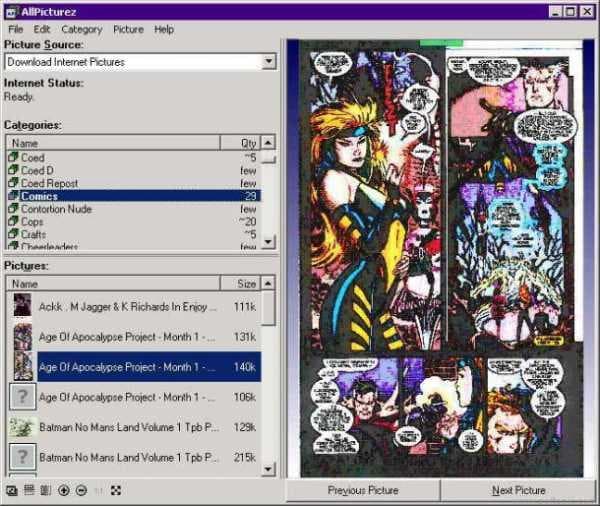This screenshot has width=600, height=506.
Task: Click the ~20 quantity for Cops
Action: coord(248,222)
